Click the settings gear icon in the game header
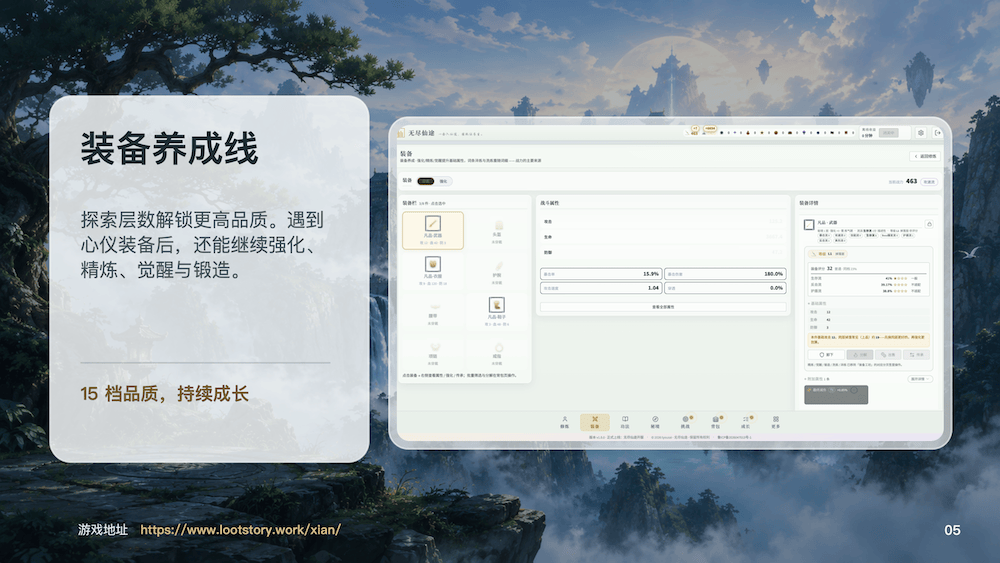Viewport: 1000px width, 563px height. coord(921,133)
